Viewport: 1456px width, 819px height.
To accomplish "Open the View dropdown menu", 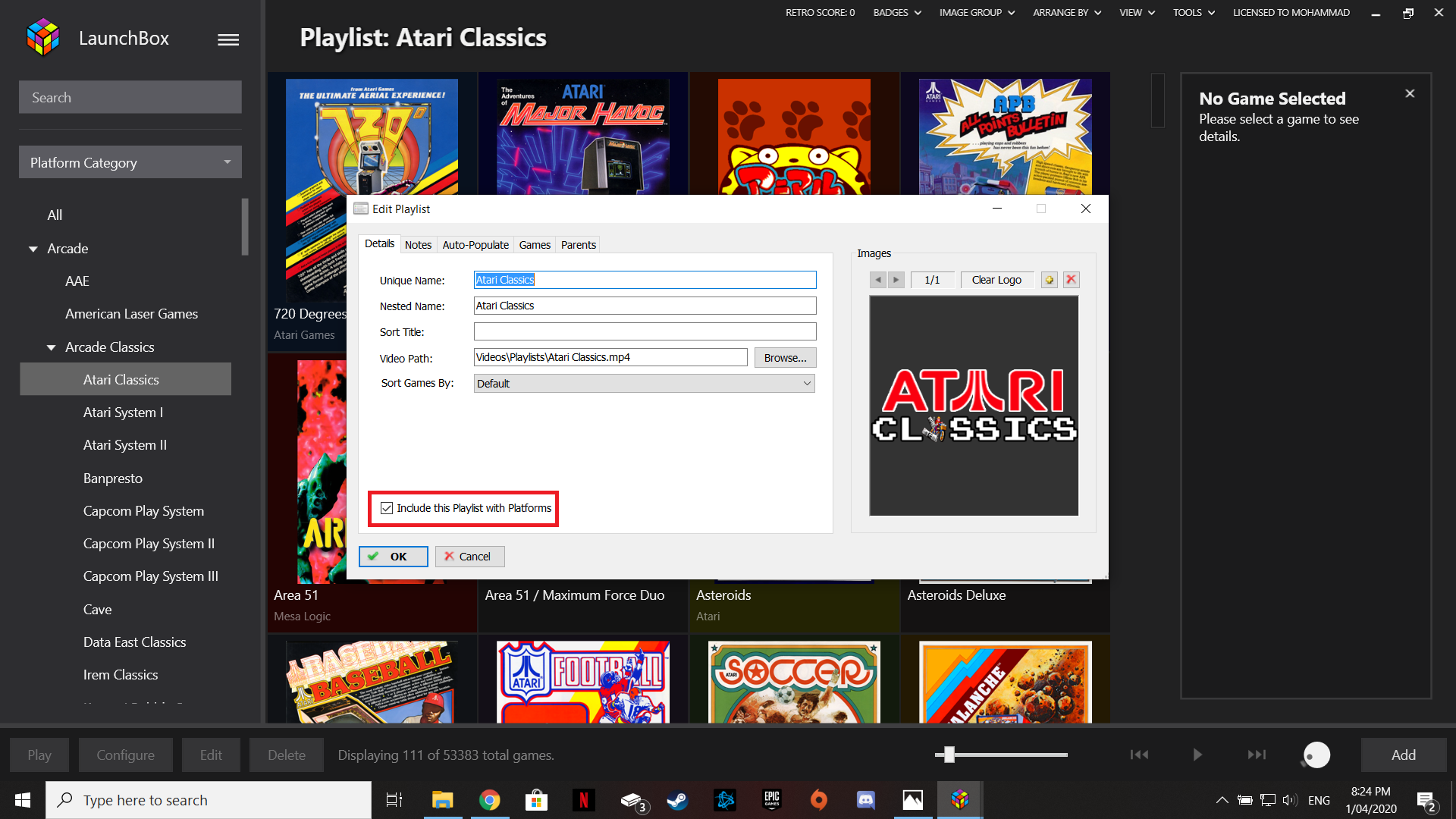I will (x=1137, y=12).
